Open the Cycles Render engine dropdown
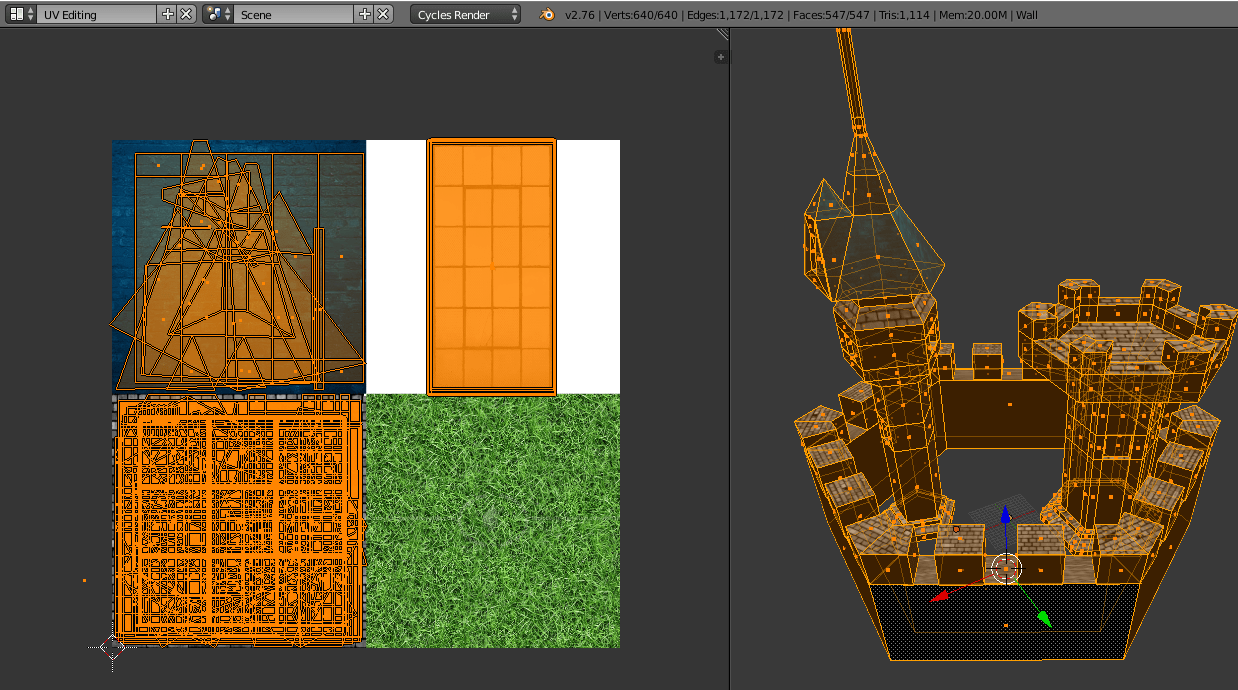Image resolution: width=1238 pixels, height=690 pixels. pos(465,15)
